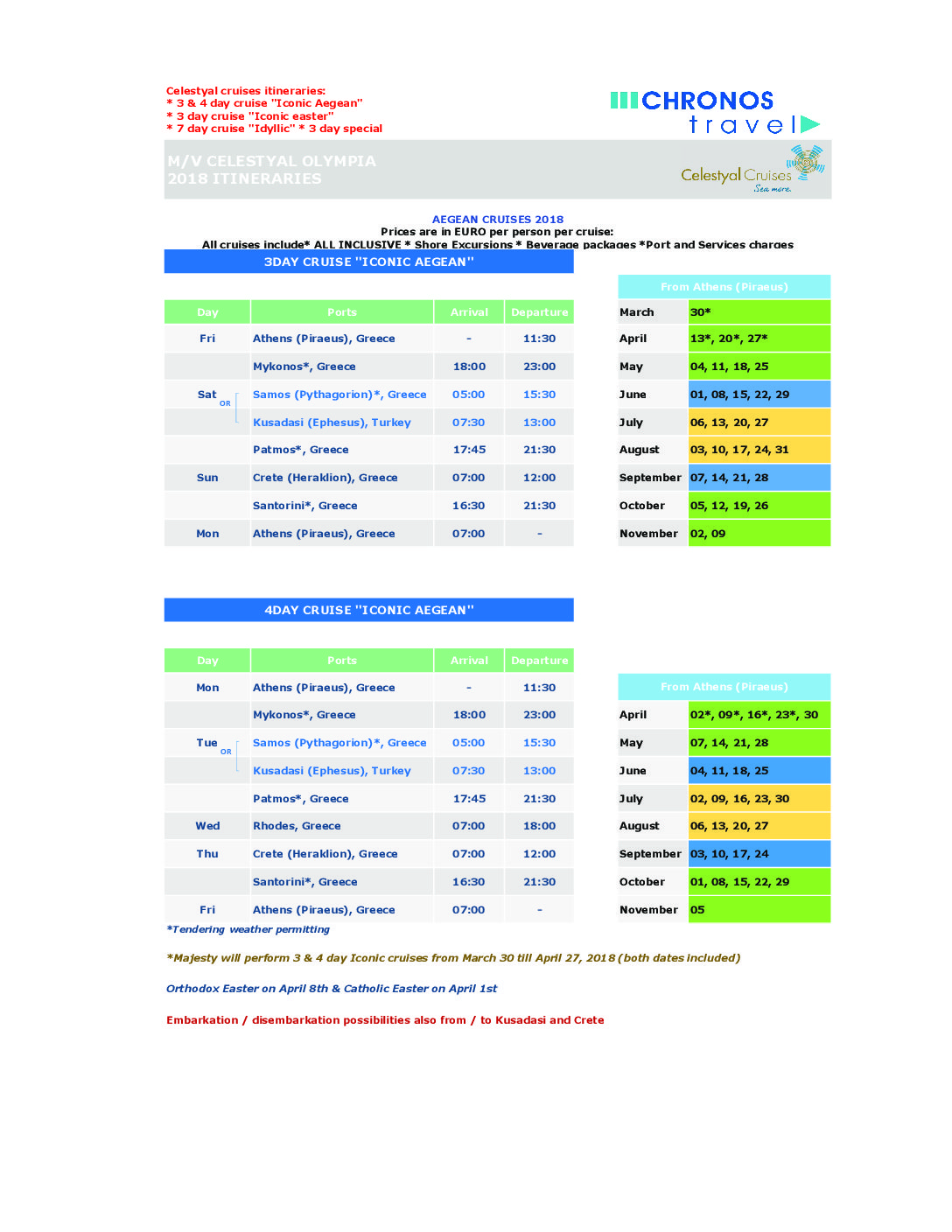
Task: Click 'M/V CELESTYAL OLYMPIA' banner text
Action: (x=271, y=161)
